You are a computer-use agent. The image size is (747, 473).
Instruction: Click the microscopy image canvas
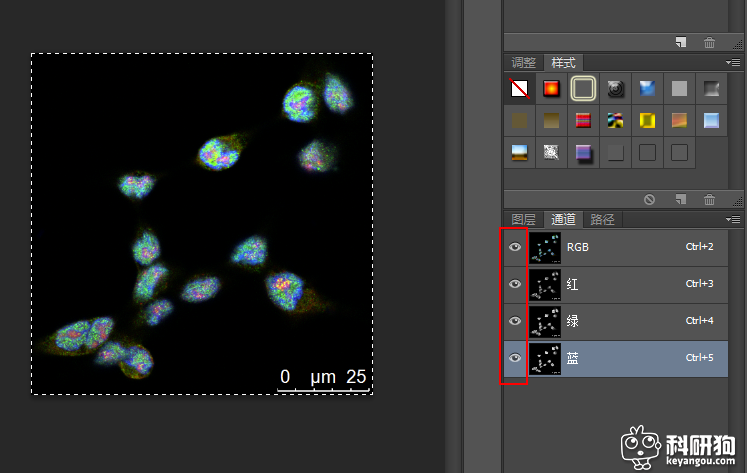point(202,224)
